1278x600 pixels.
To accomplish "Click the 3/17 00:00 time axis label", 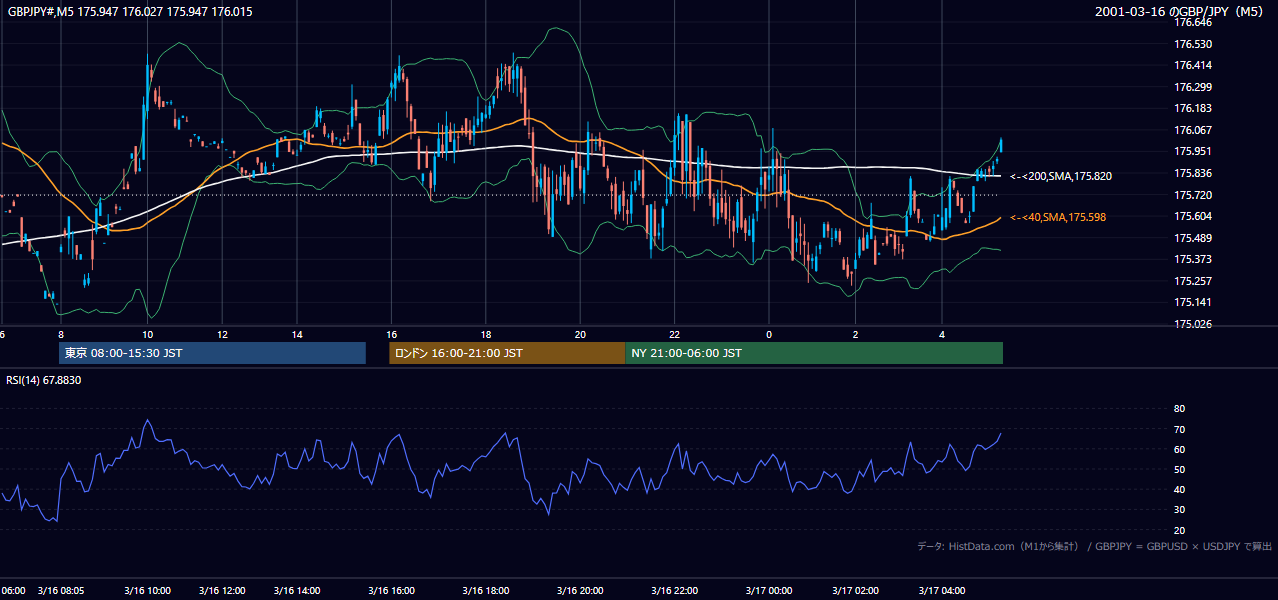I will click(x=768, y=591).
